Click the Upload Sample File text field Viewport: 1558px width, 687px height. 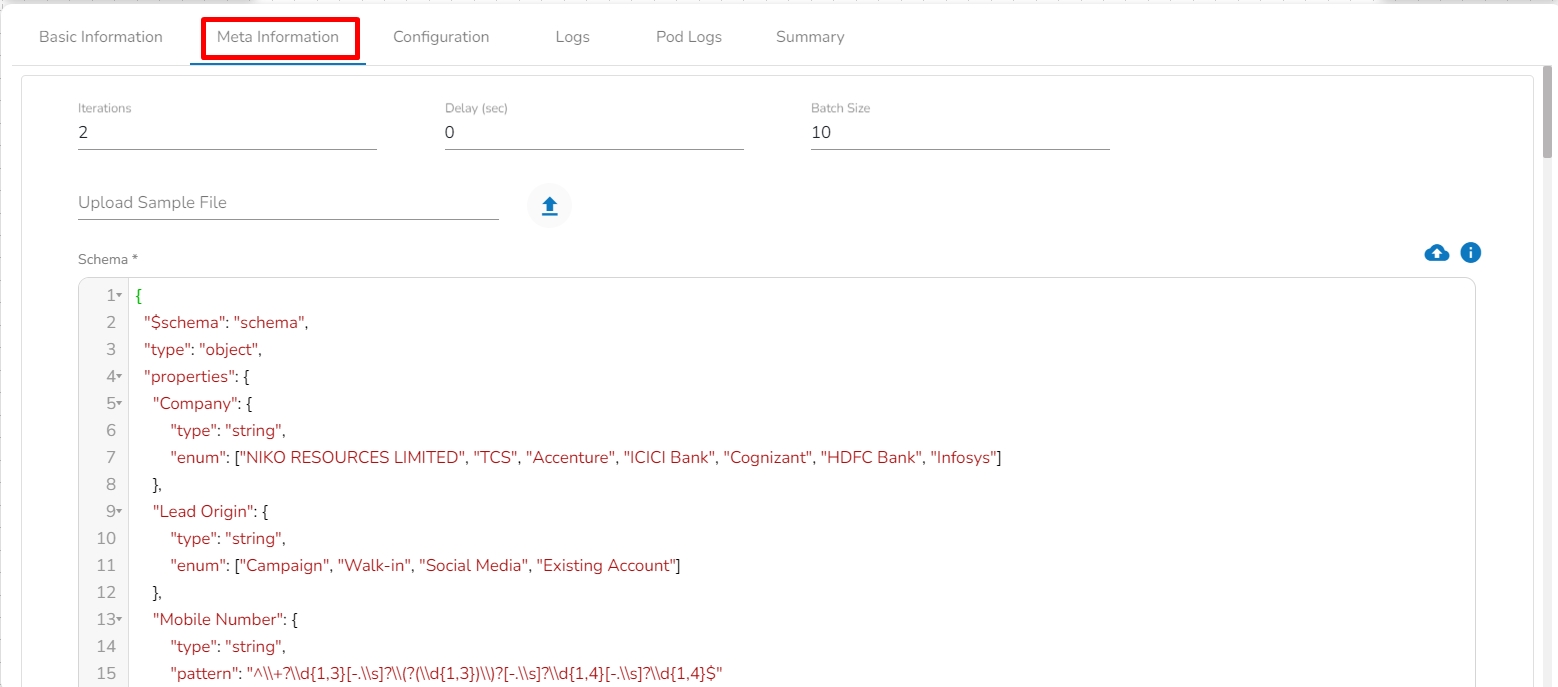pyautogui.click(x=288, y=203)
